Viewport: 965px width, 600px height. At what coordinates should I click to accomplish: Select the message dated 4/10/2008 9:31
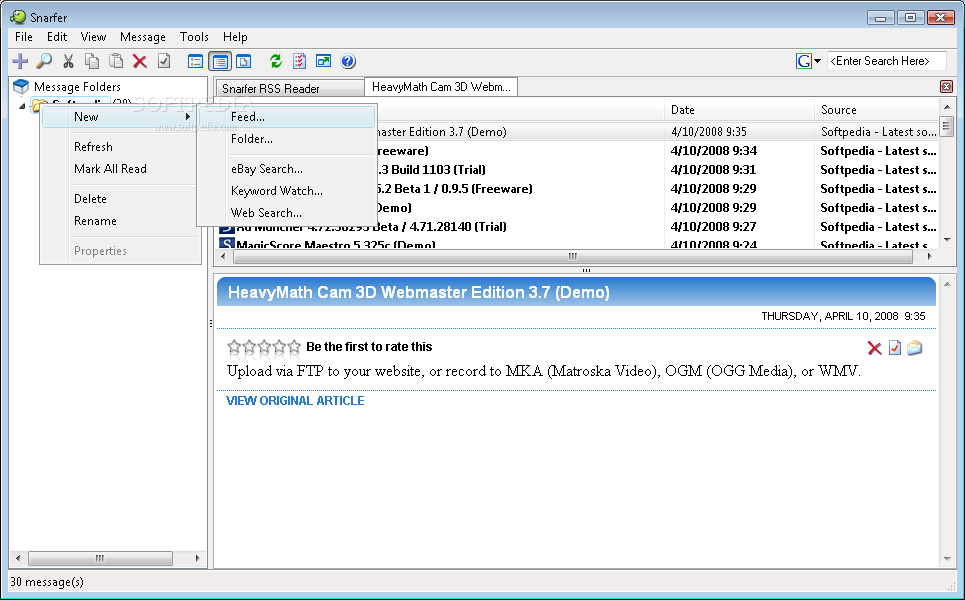[x=577, y=170]
